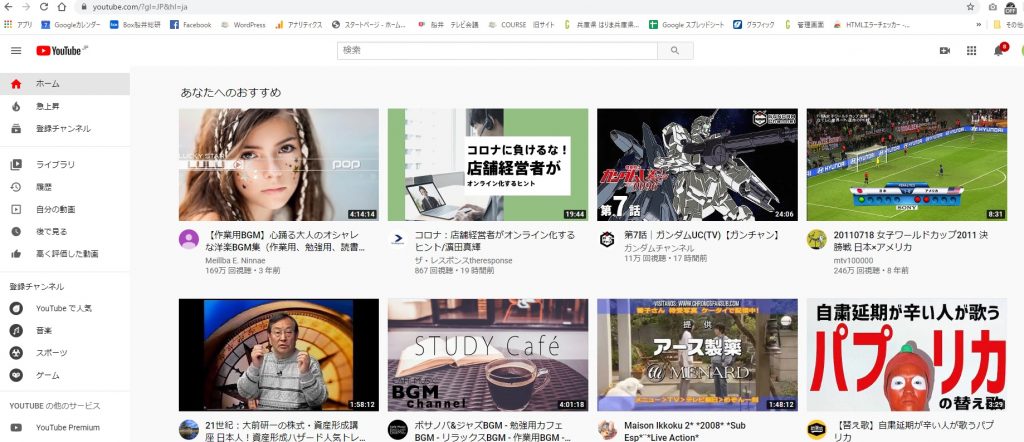Screen dimensions: 1024x442
Task: Open the YouTube apps grid icon
Action: pos(971,51)
